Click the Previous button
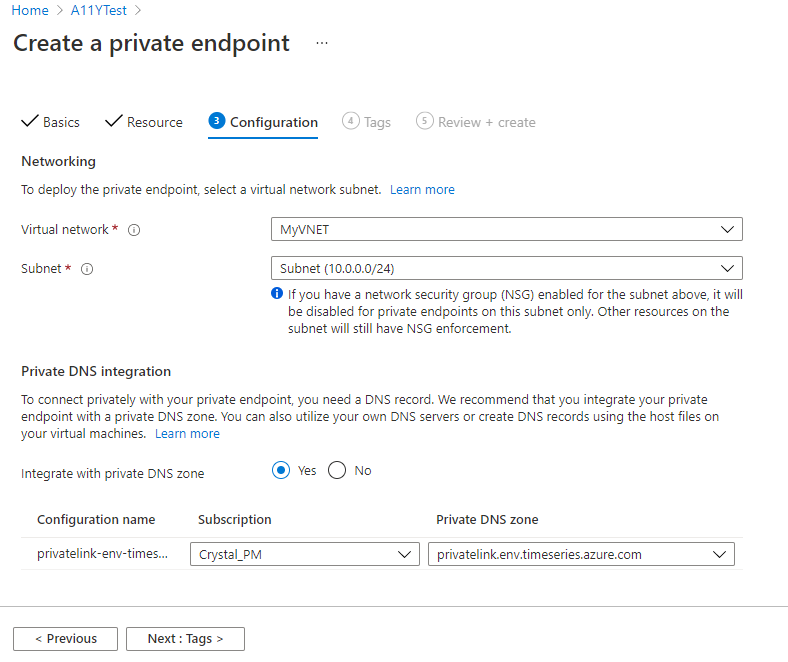The height and width of the screenshot is (662, 788). 65,639
